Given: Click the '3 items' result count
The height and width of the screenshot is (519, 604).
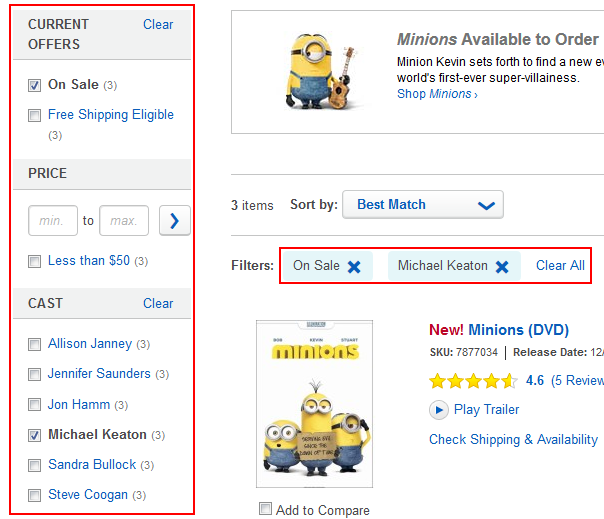Looking at the screenshot, I should click(252, 205).
